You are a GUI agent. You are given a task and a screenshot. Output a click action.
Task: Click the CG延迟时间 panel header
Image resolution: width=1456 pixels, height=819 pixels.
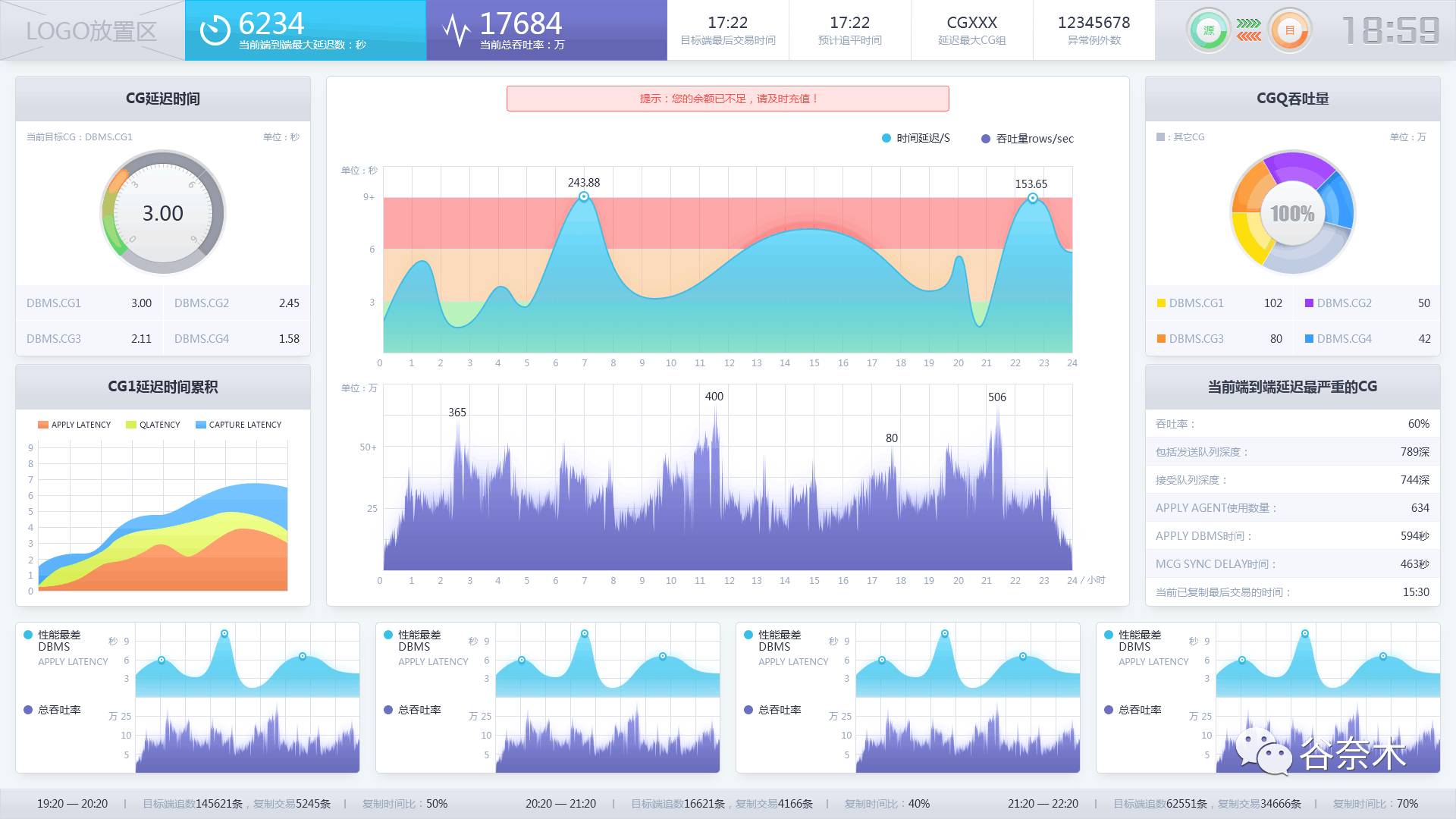[x=163, y=99]
